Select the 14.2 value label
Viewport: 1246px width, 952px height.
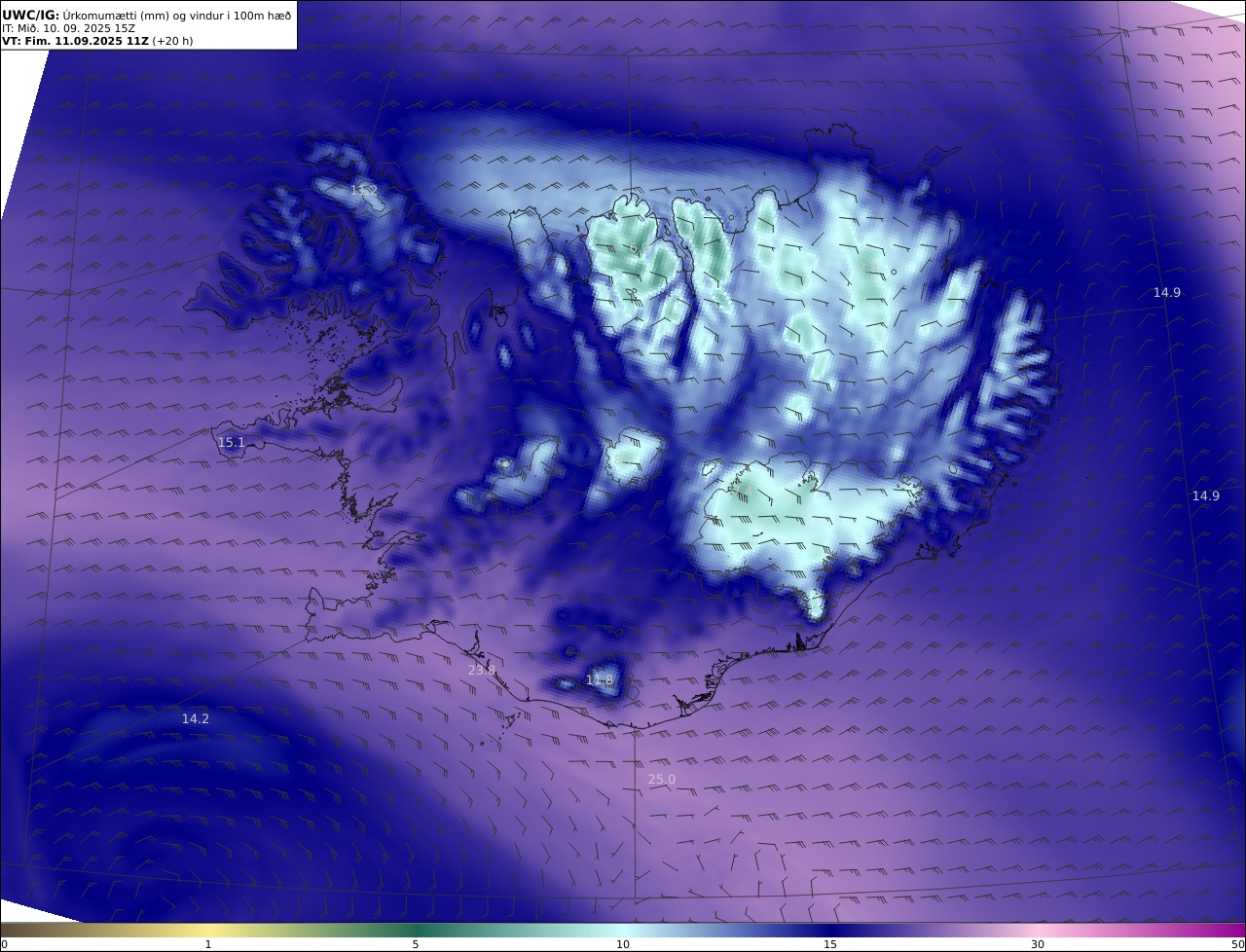pyautogui.click(x=196, y=718)
